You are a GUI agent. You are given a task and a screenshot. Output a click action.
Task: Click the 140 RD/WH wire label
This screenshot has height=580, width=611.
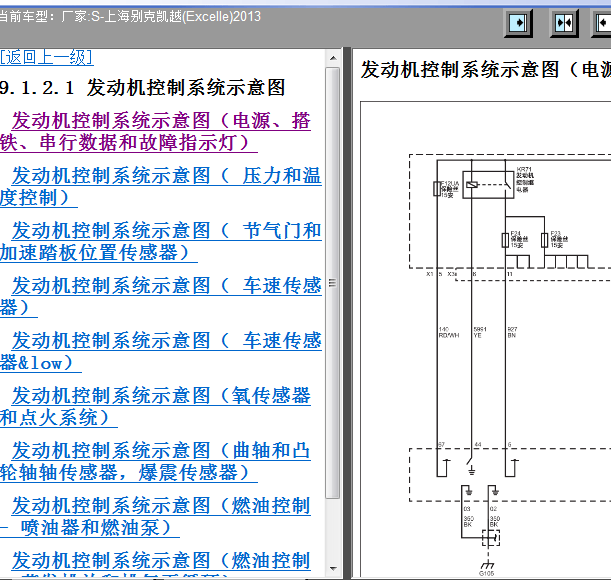pos(449,332)
